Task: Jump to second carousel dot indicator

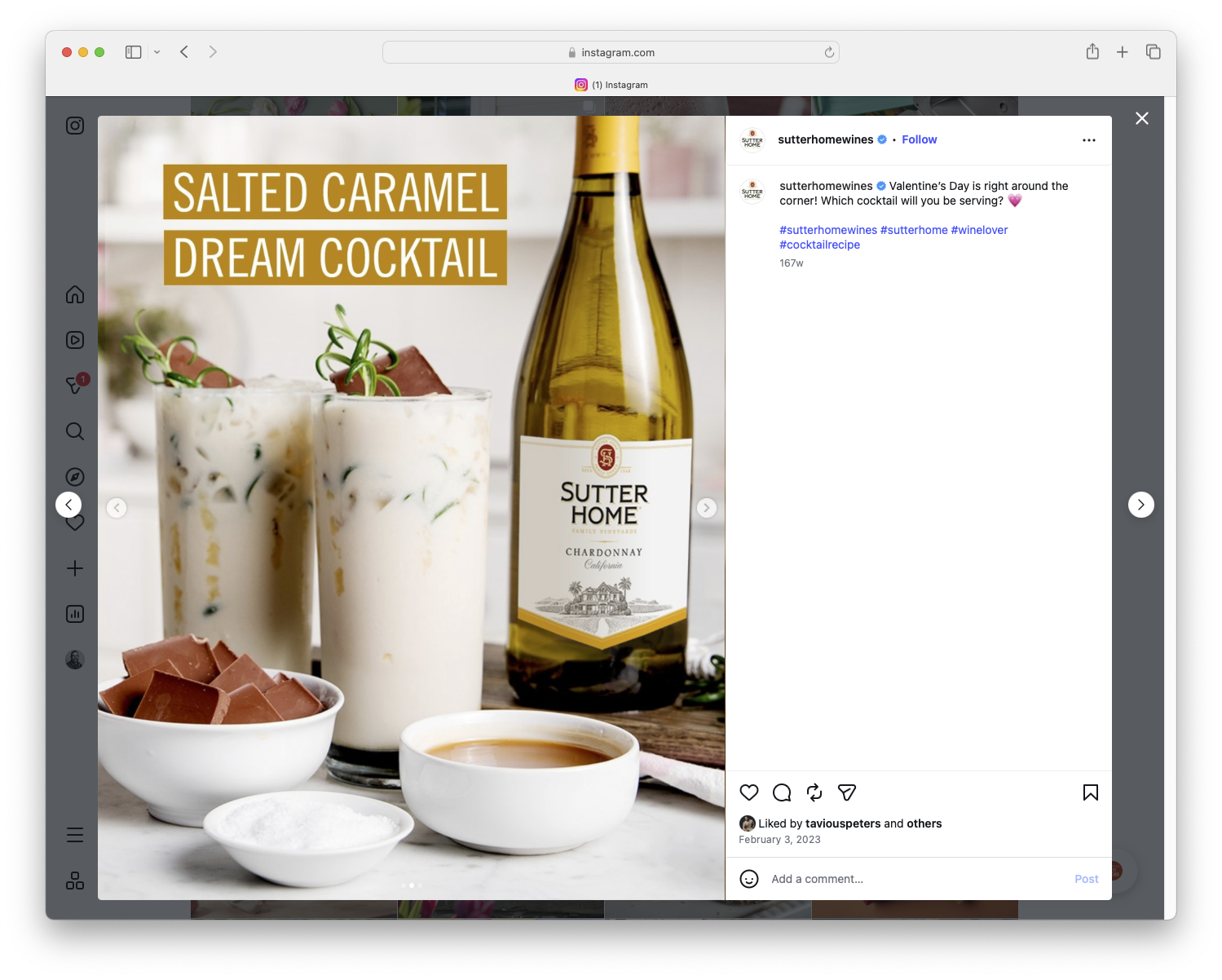Action: (411, 885)
